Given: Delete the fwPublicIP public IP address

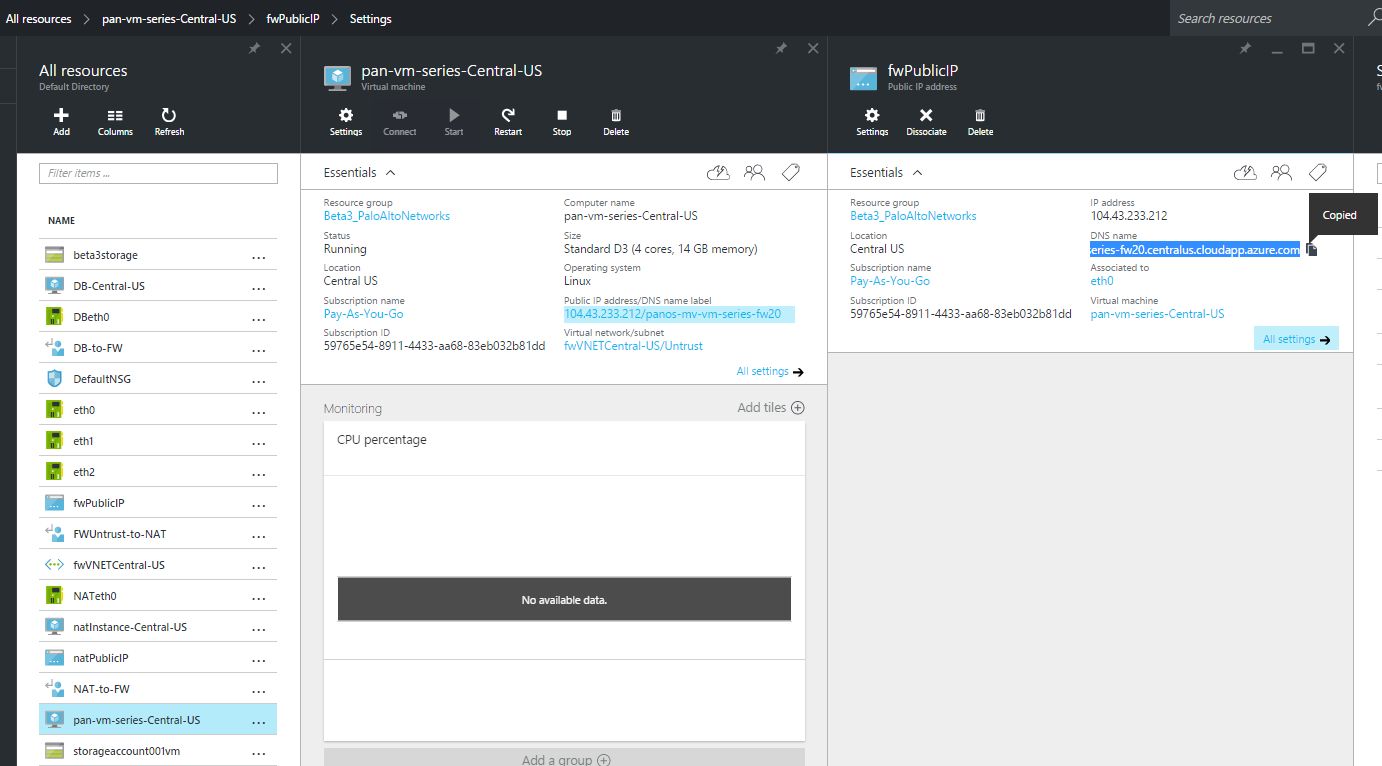Looking at the screenshot, I should pyautogui.click(x=980, y=122).
